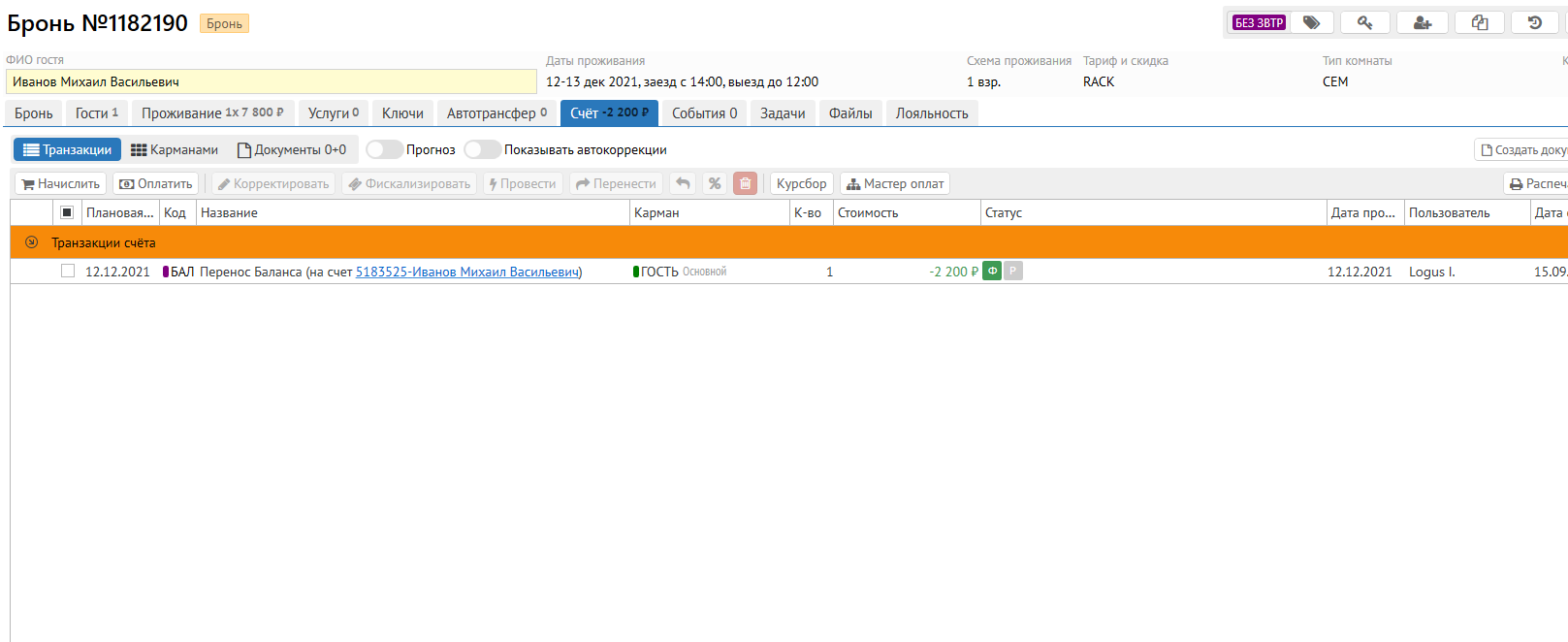1568x642 pixels.
Task: Click the add guest icon button
Action: click(1422, 22)
